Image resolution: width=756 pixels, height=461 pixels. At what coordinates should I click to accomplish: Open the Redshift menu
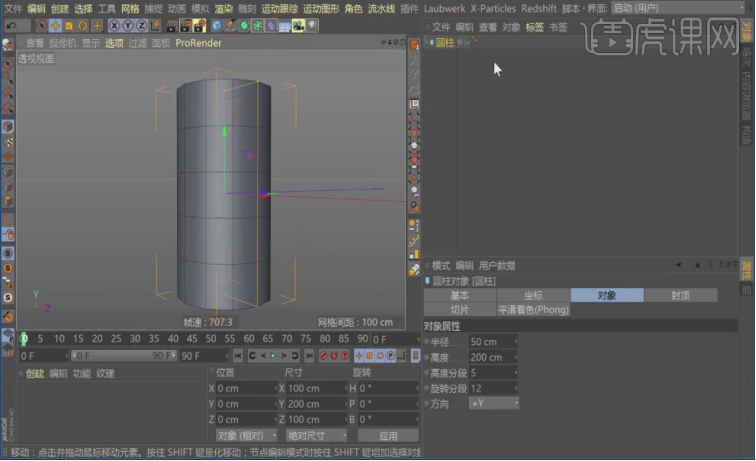pyautogui.click(x=539, y=9)
